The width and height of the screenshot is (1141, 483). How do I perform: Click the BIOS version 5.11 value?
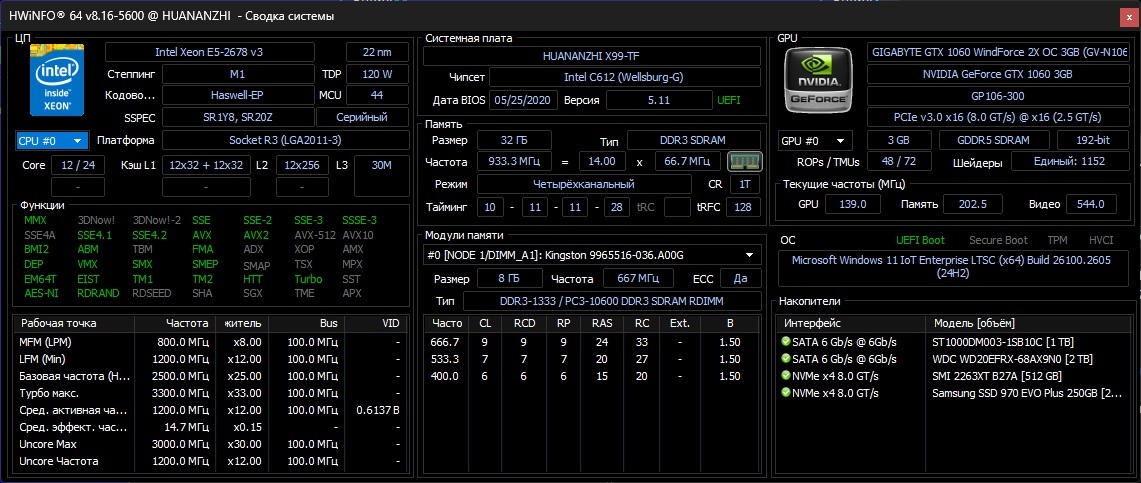pyautogui.click(x=659, y=100)
